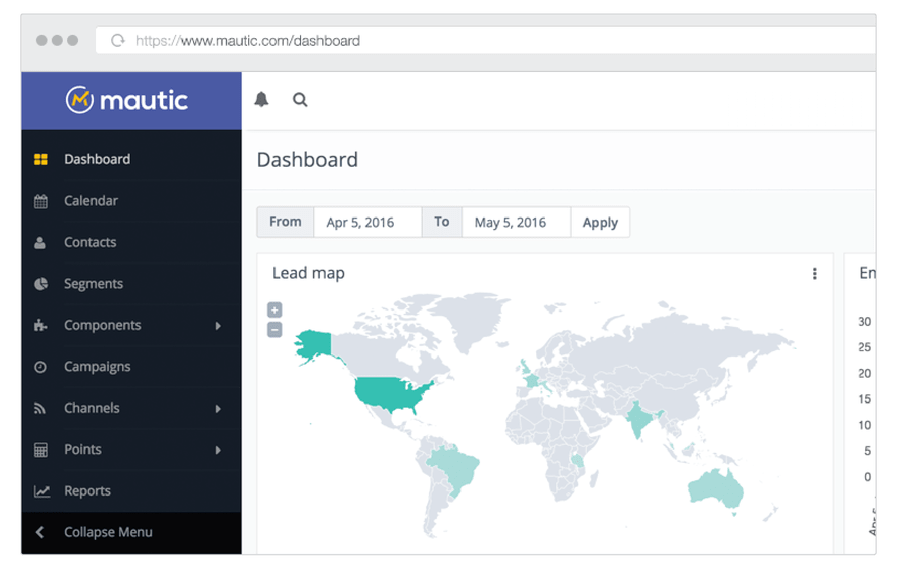Zoom in on the lead map
This screenshot has width=900, height=568.
[x=275, y=310]
